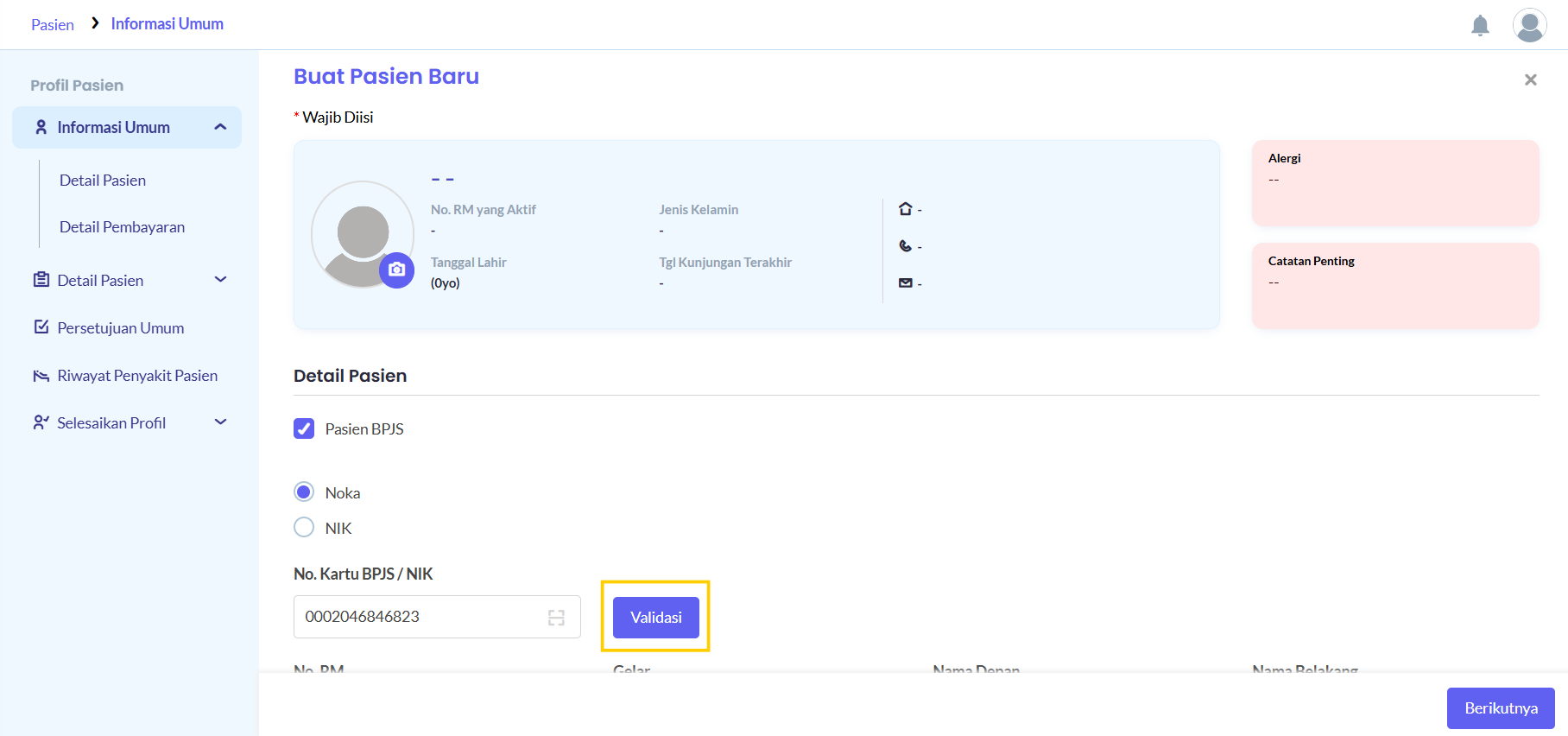Click the Berikutnya button
This screenshot has width=1568, height=736.
(x=1501, y=708)
